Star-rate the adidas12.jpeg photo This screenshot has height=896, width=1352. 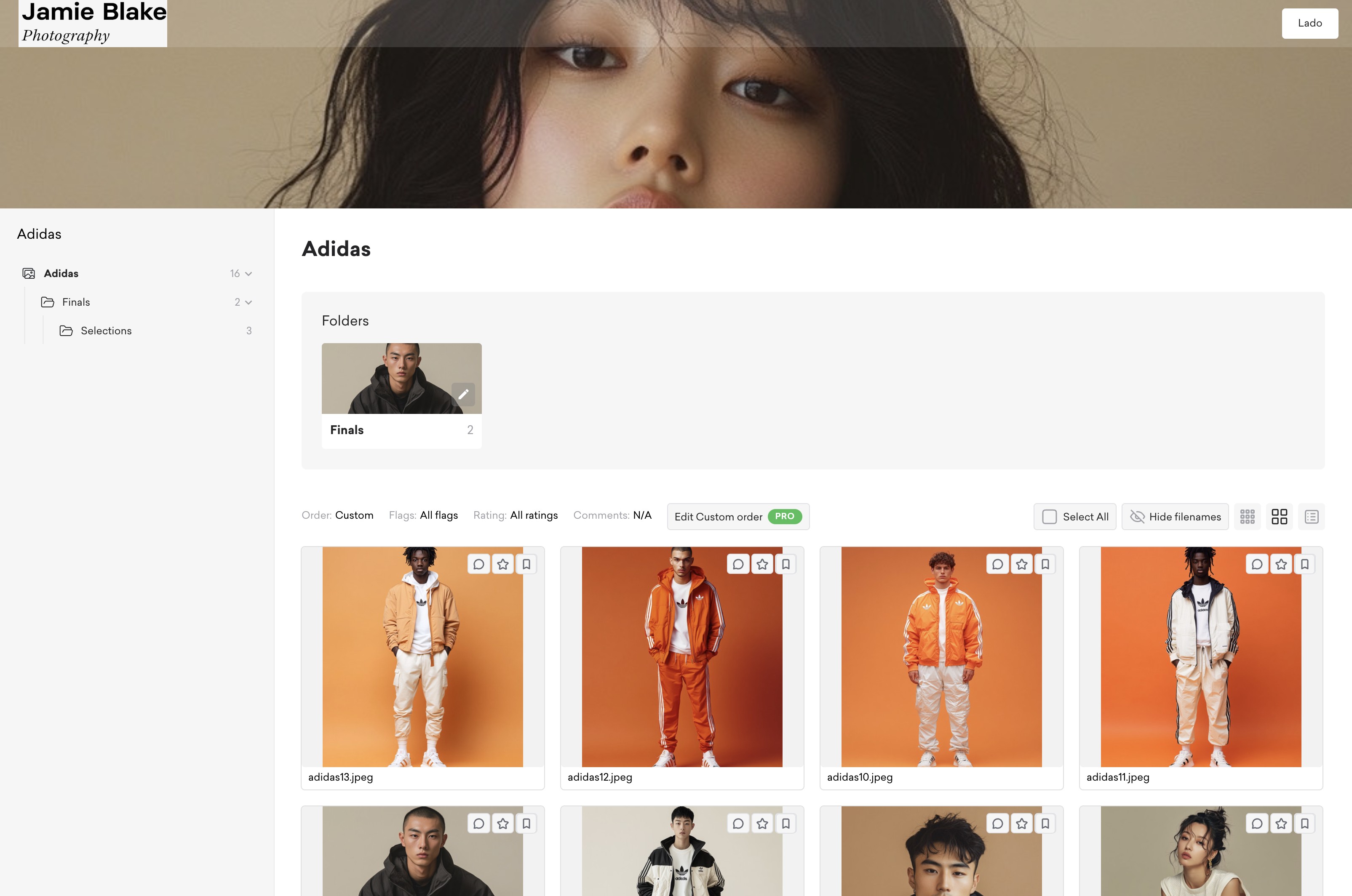tap(762, 565)
